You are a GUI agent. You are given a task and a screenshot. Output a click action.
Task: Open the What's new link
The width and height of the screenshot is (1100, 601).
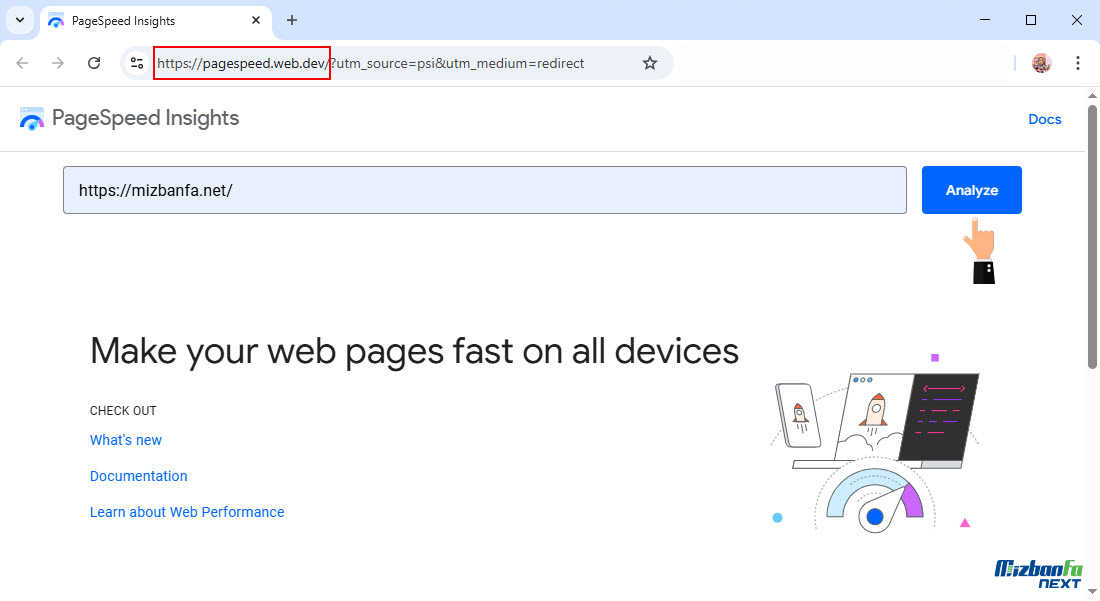pyautogui.click(x=126, y=440)
